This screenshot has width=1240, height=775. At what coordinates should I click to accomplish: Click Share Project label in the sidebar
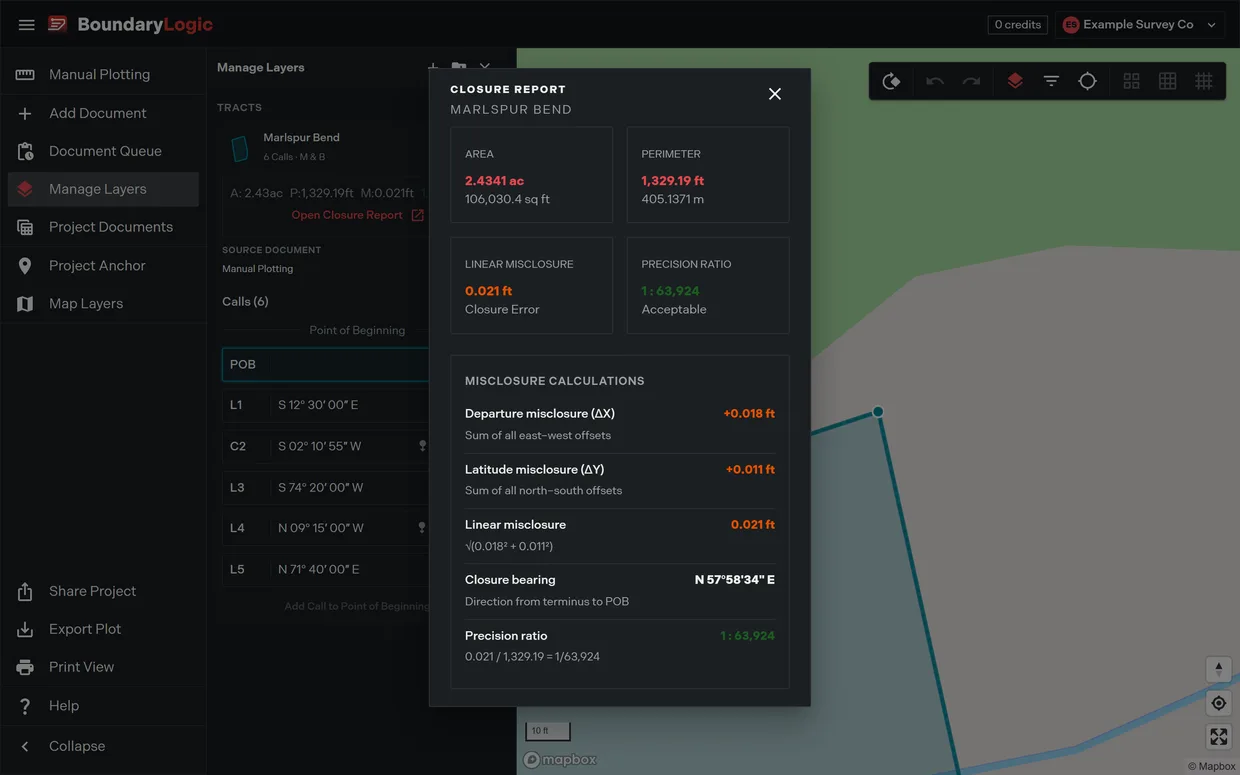click(x=92, y=591)
